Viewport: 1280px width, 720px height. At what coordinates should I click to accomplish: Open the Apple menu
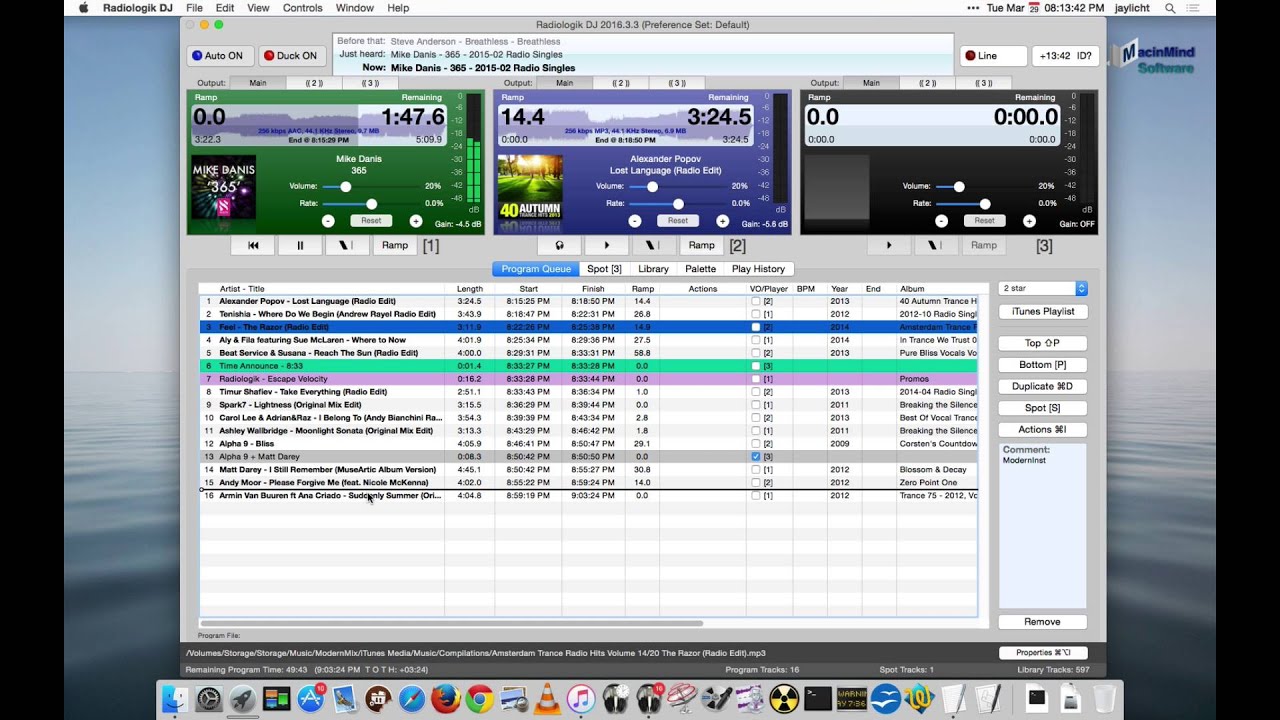(x=83, y=8)
